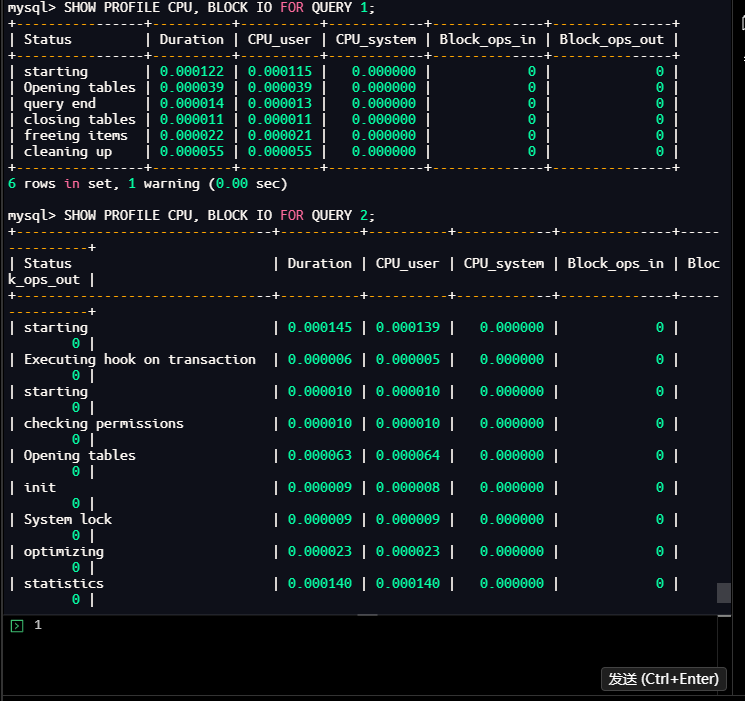
Task: Select the 'statistics' status row label
Action: pyautogui.click(x=64, y=583)
